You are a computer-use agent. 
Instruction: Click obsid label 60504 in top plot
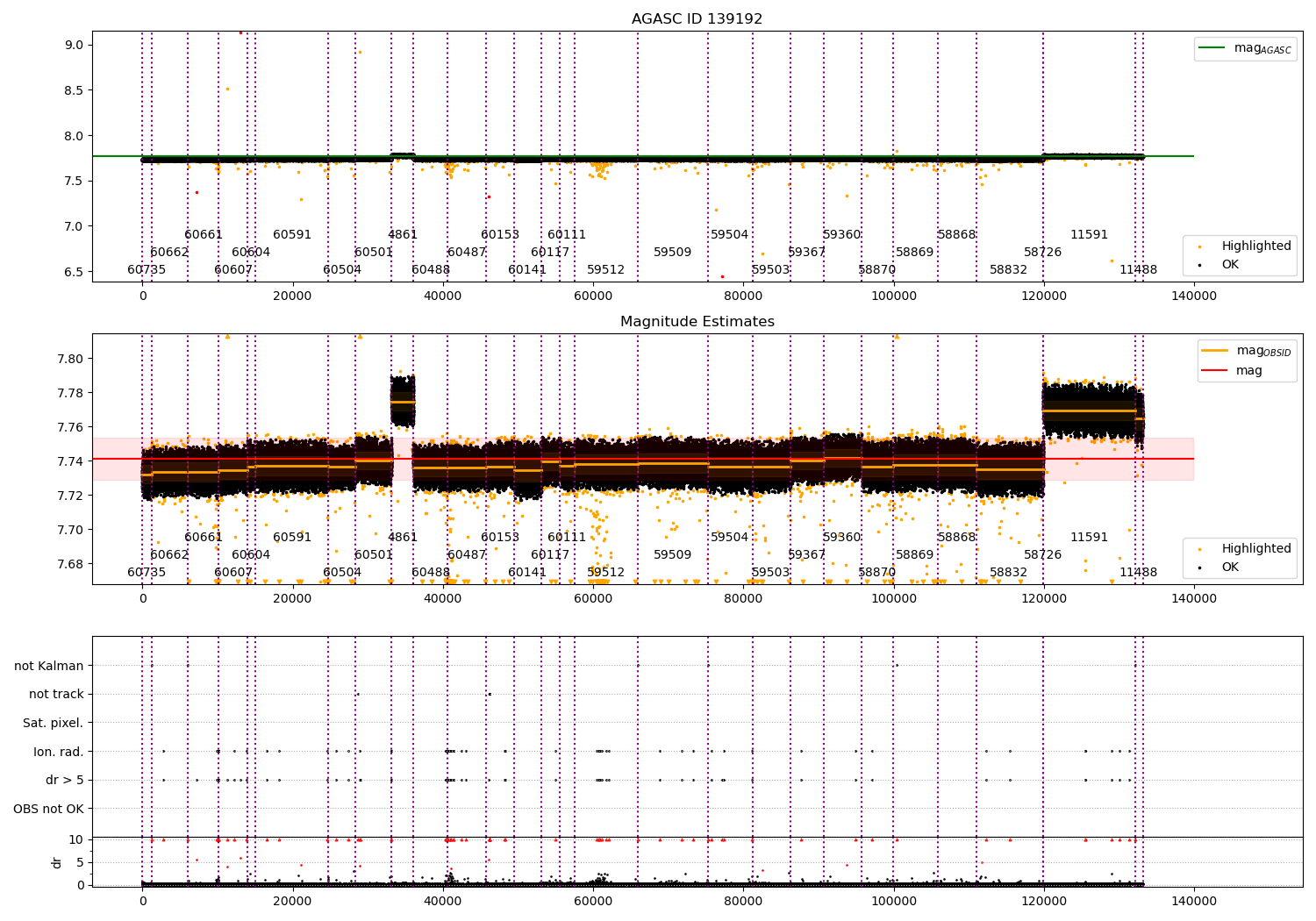click(x=342, y=270)
